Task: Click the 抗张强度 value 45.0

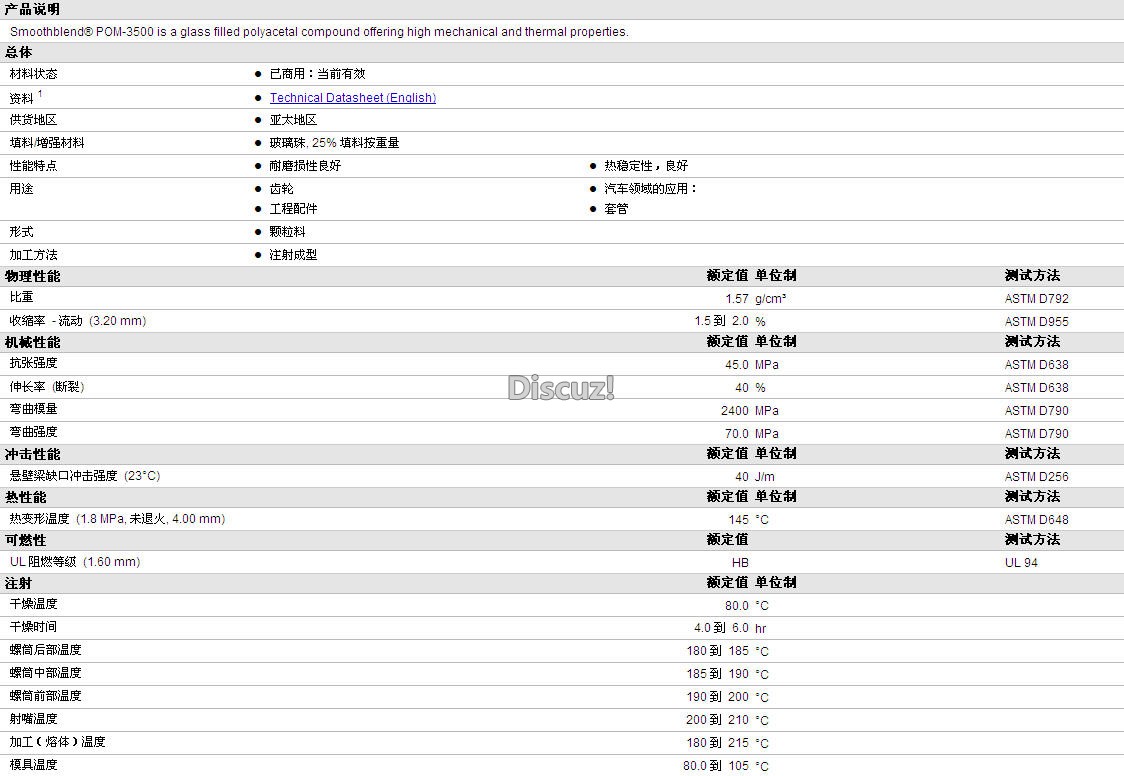Action: click(x=737, y=365)
